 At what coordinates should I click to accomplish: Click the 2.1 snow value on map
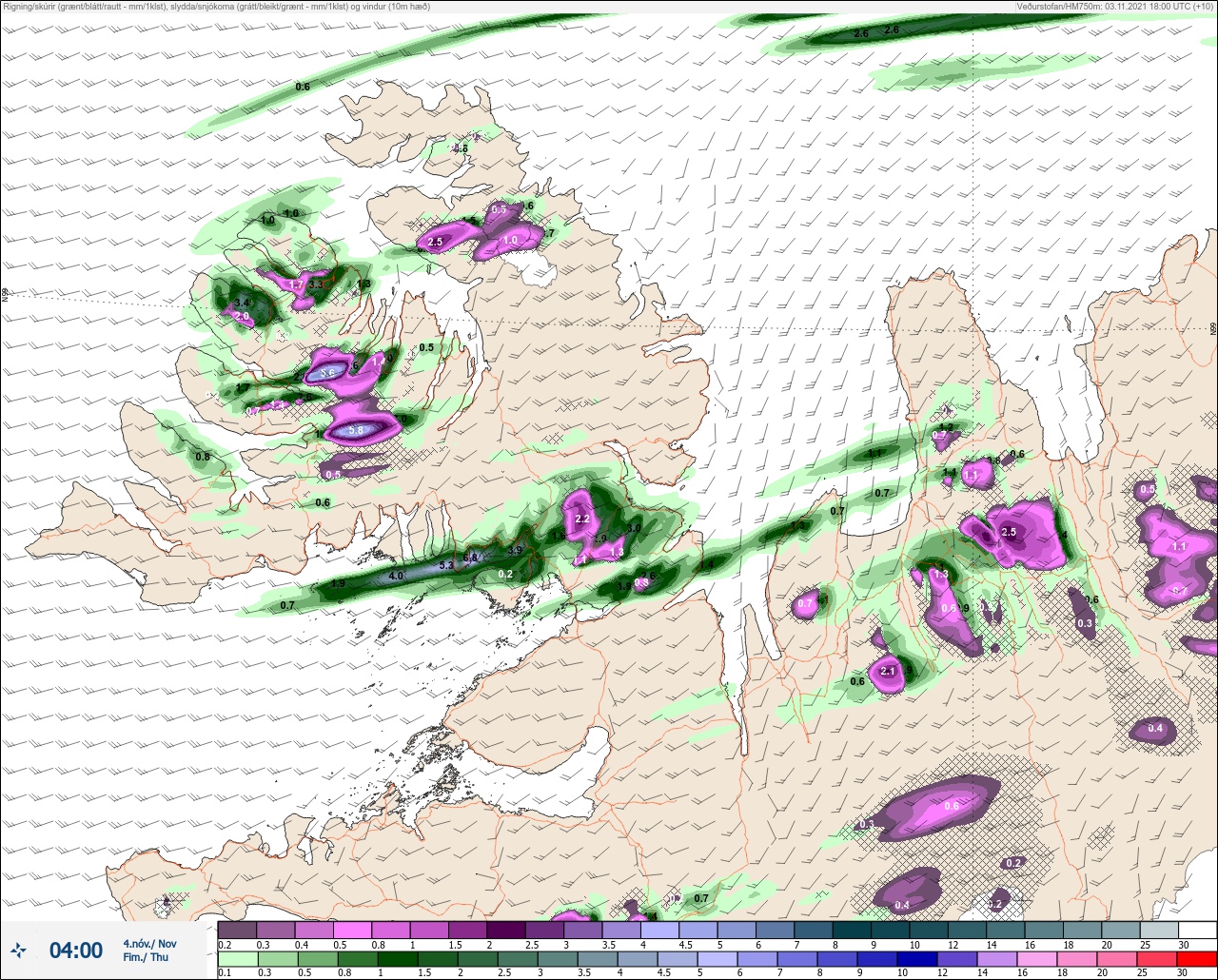pos(889,671)
